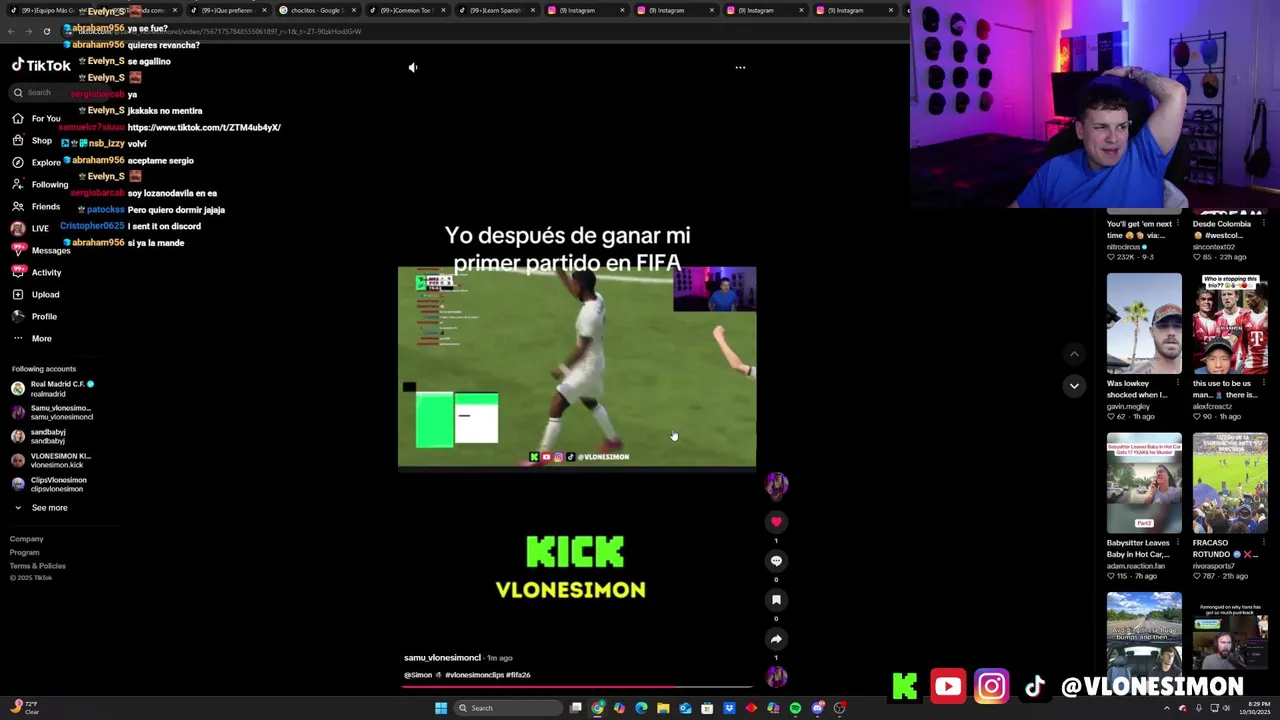
Task: Open the video options three-dot menu
Action: (x=740, y=67)
